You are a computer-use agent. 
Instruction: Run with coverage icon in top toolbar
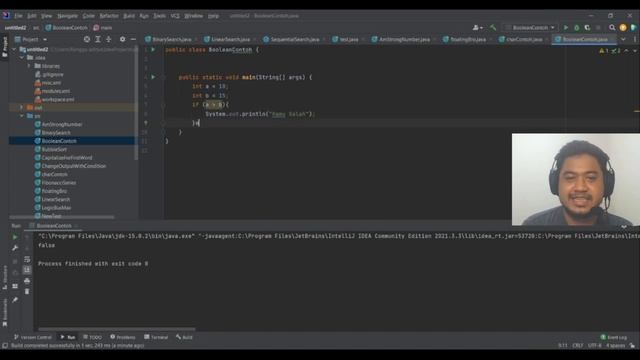pyautogui.click(x=587, y=28)
